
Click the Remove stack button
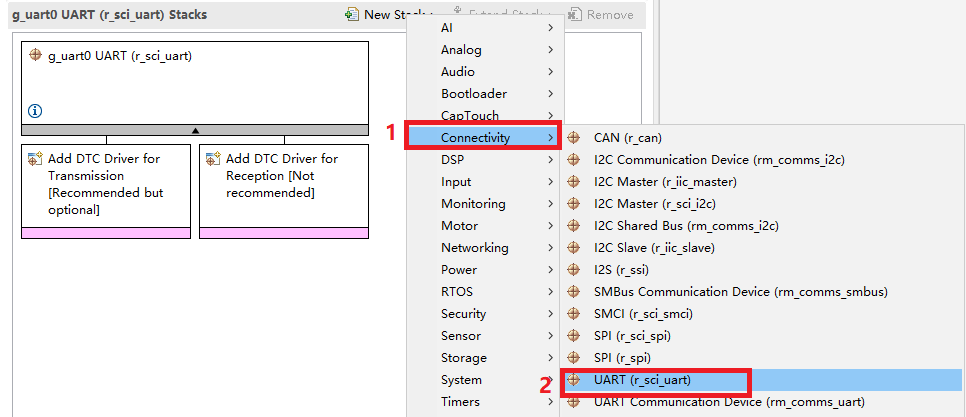click(x=601, y=14)
